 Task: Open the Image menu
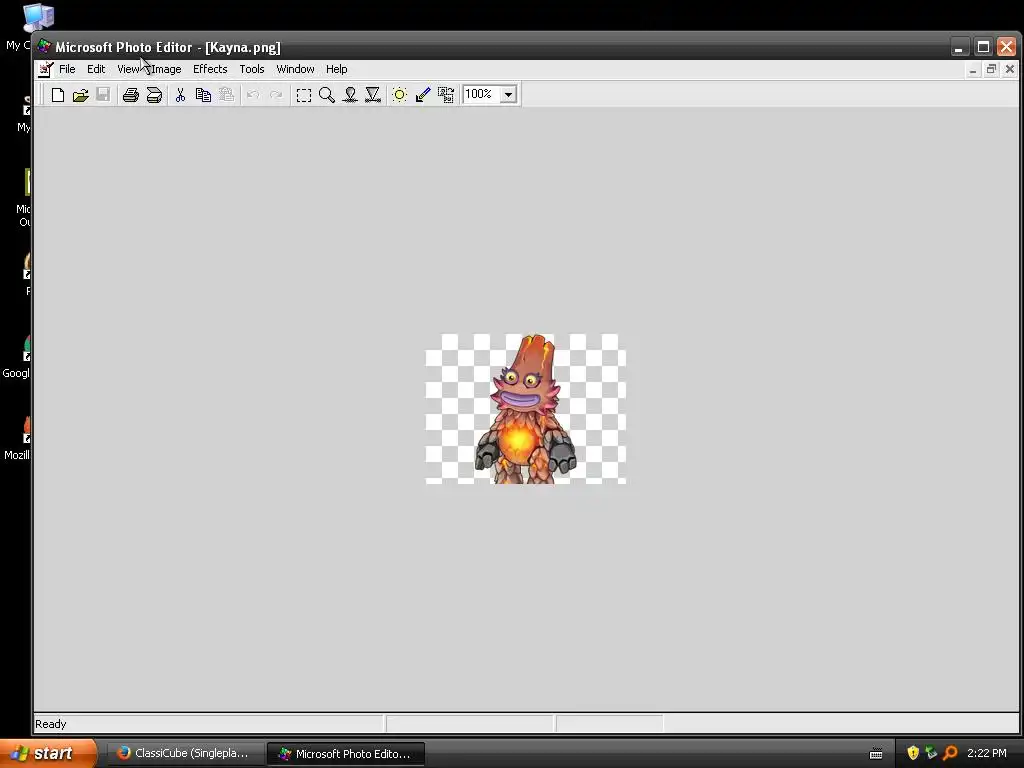click(x=166, y=69)
